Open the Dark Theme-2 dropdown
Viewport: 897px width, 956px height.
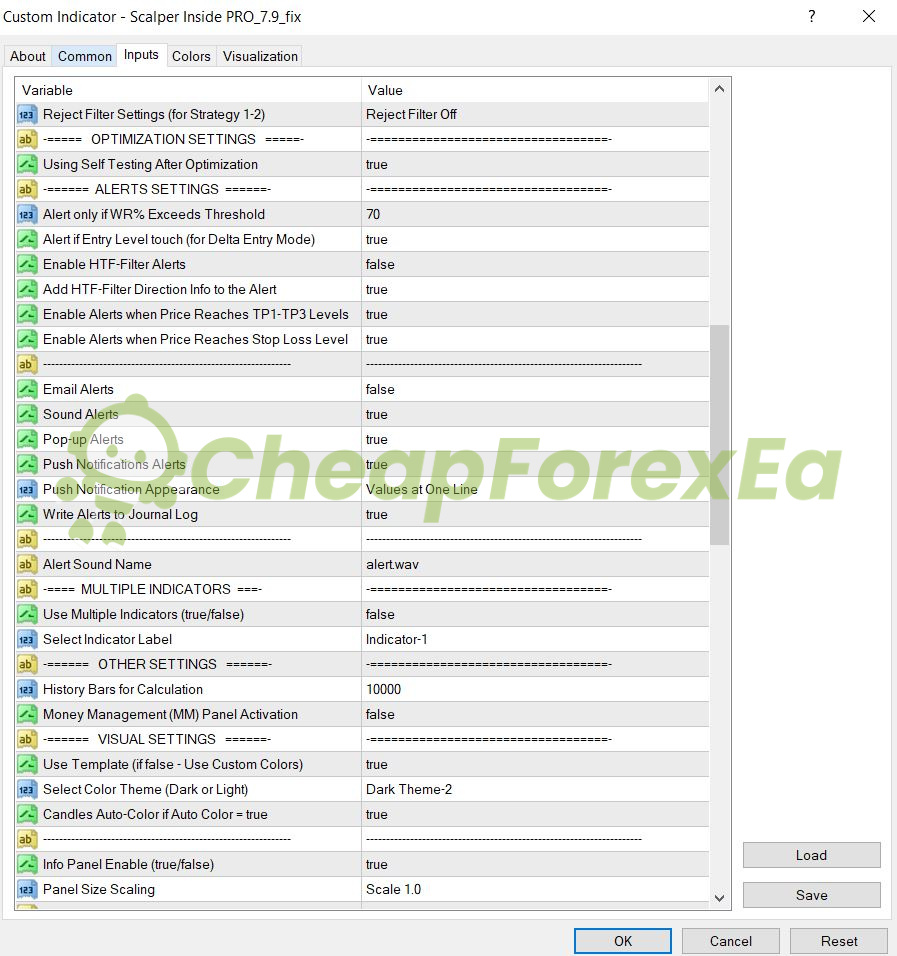point(535,790)
